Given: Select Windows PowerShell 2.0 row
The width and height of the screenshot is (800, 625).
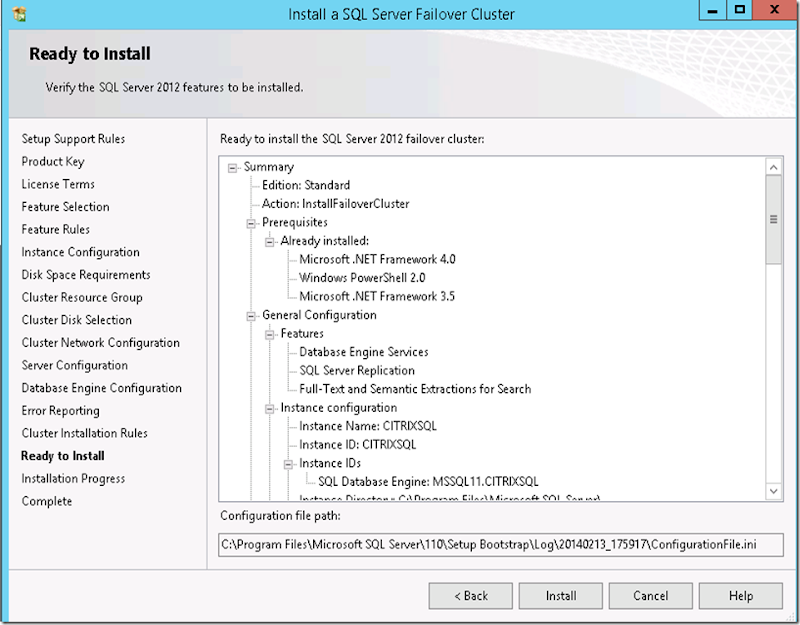Looking at the screenshot, I should pos(362,278).
